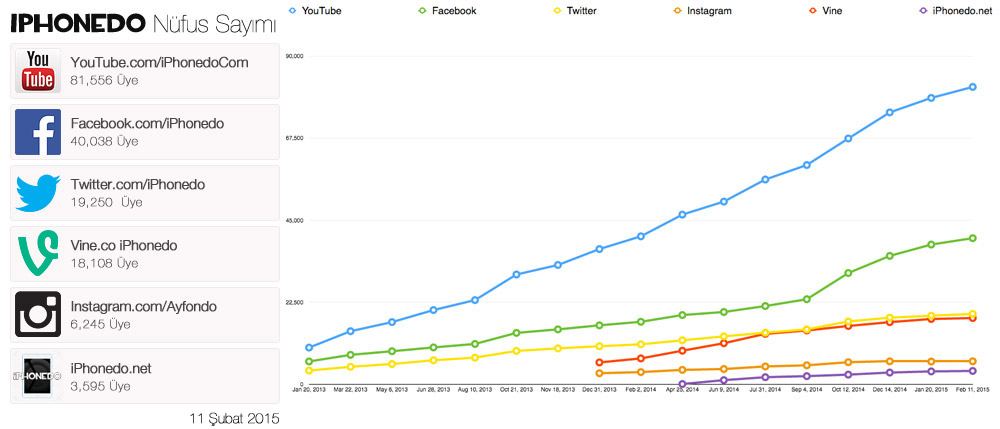The height and width of the screenshot is (429, 1000).
Task: Select the 6,245 Üye Instagram member count
Action: click(x=101, y=324)
